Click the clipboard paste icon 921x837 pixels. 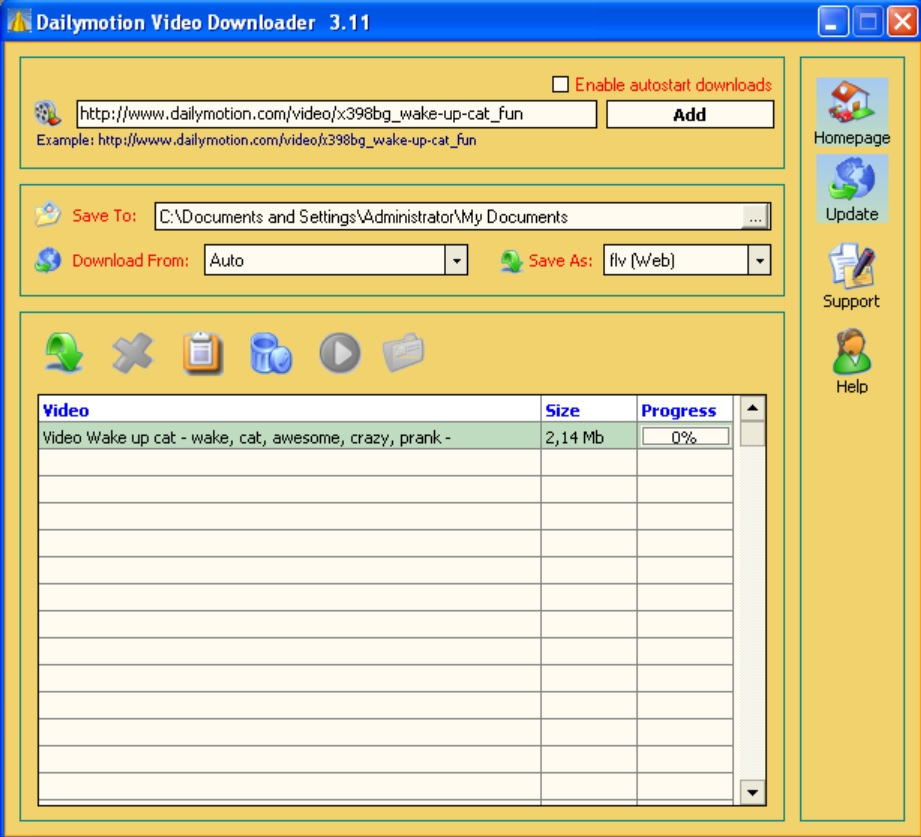pos(202,354)
